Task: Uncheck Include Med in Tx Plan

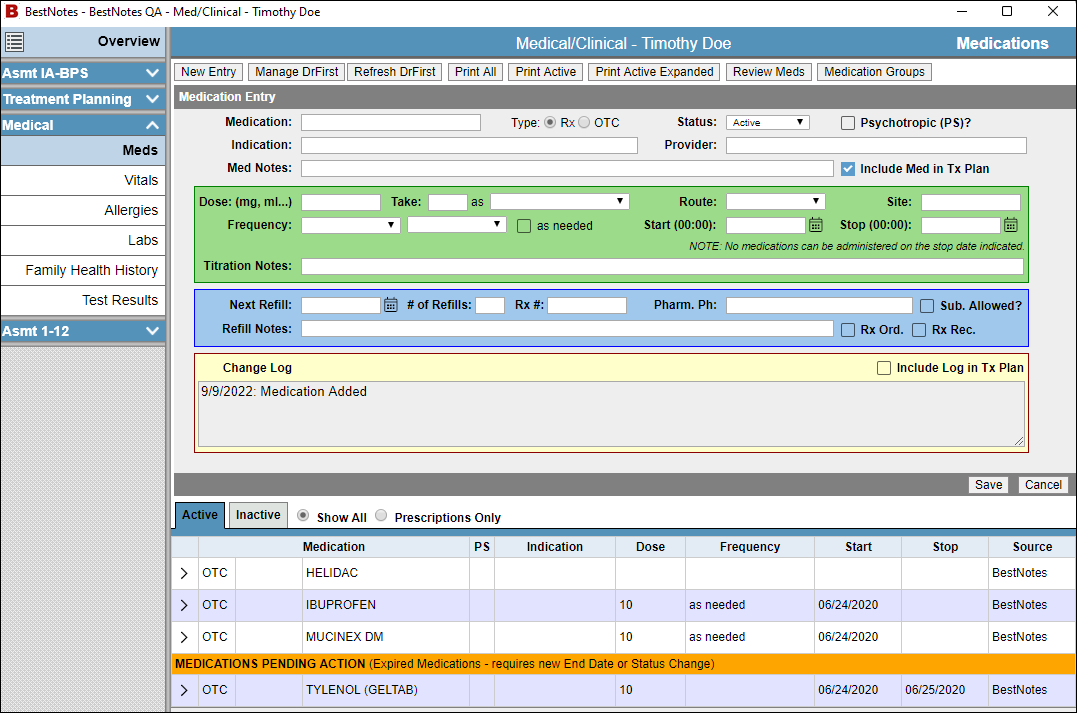Action: click(848, 169)
